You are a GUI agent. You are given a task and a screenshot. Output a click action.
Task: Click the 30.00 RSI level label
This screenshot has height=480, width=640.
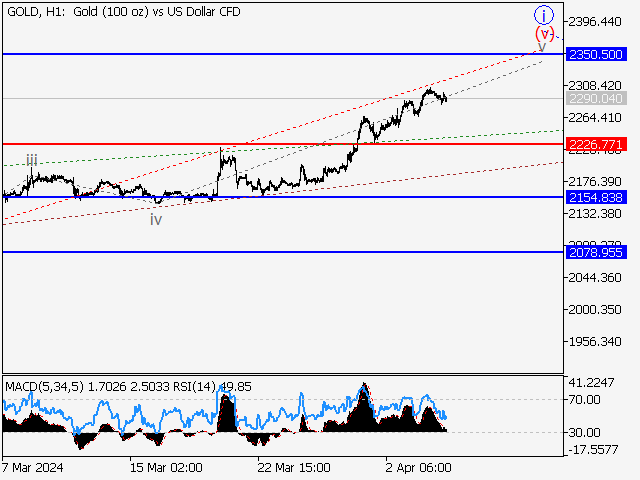coord(585,432)
